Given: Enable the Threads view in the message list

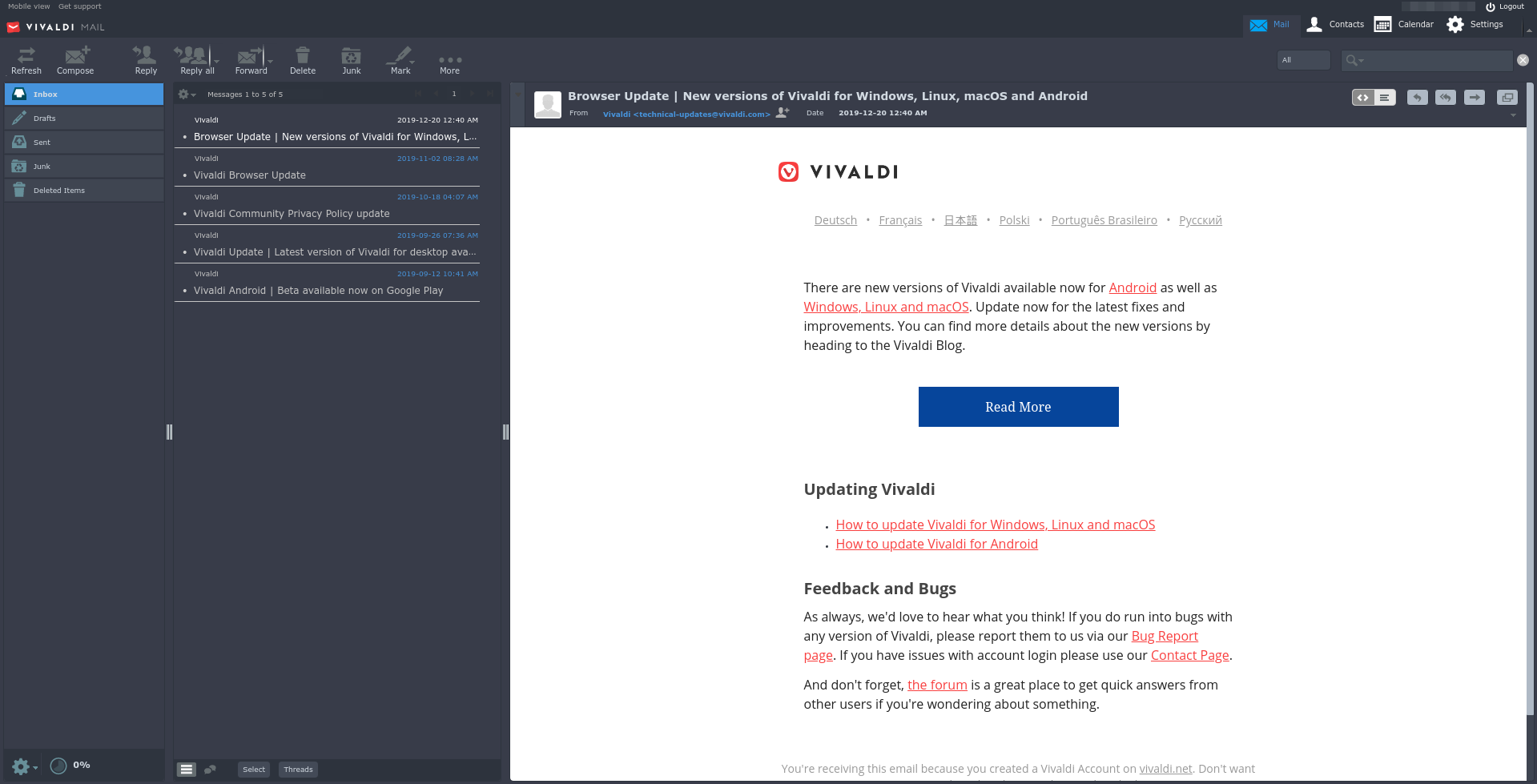Looking at the screenshot, I should pos(298,769).
